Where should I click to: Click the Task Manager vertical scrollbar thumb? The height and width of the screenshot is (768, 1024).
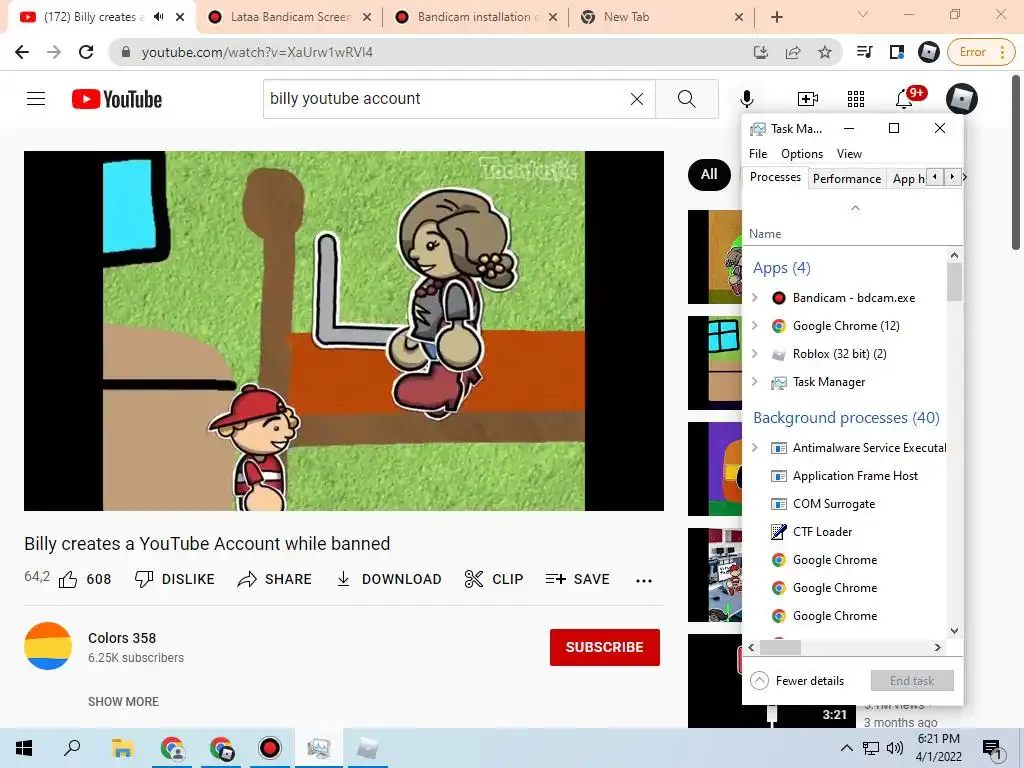click(954, 281)
